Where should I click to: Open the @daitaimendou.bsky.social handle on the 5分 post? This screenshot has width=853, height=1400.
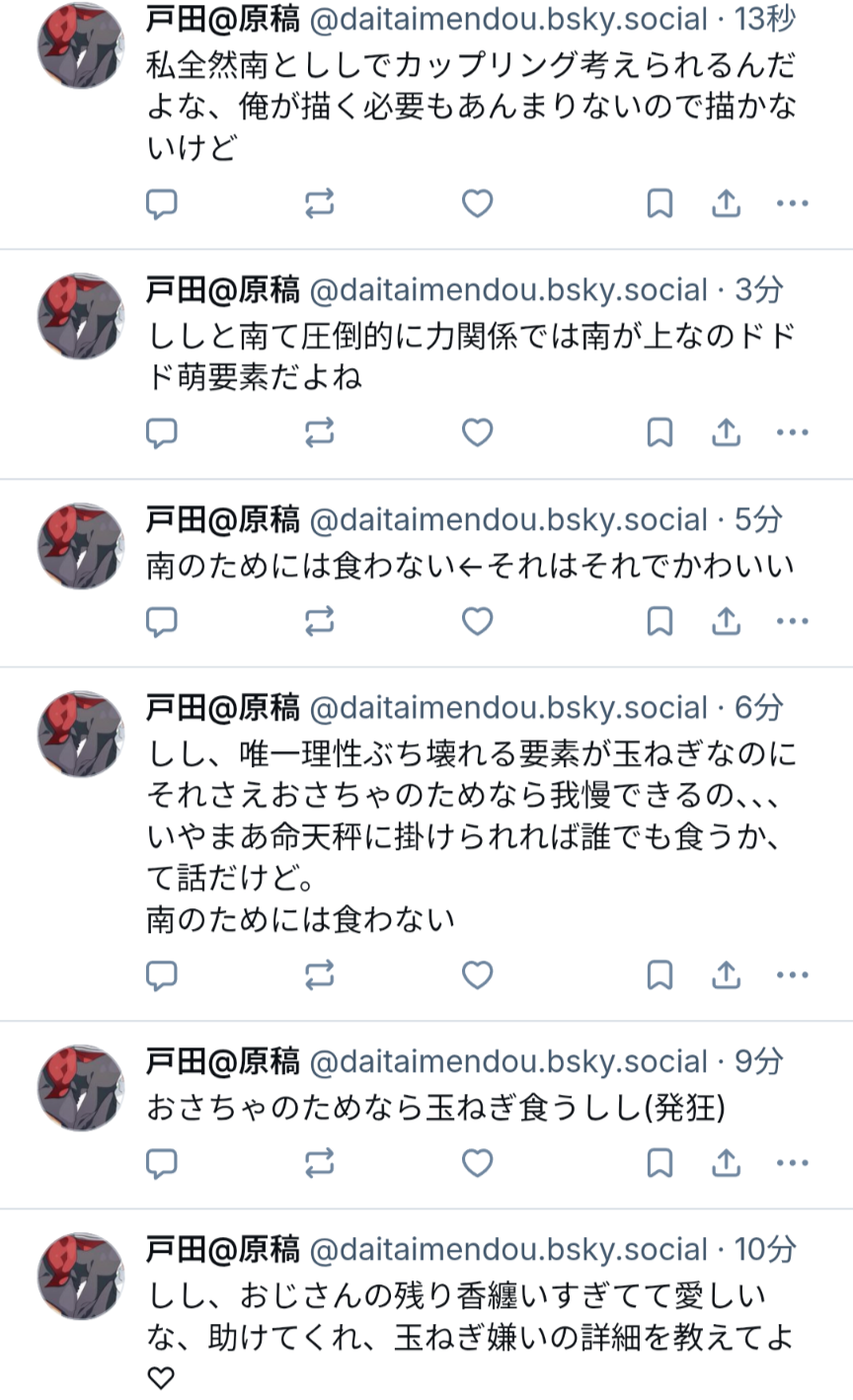509,520
